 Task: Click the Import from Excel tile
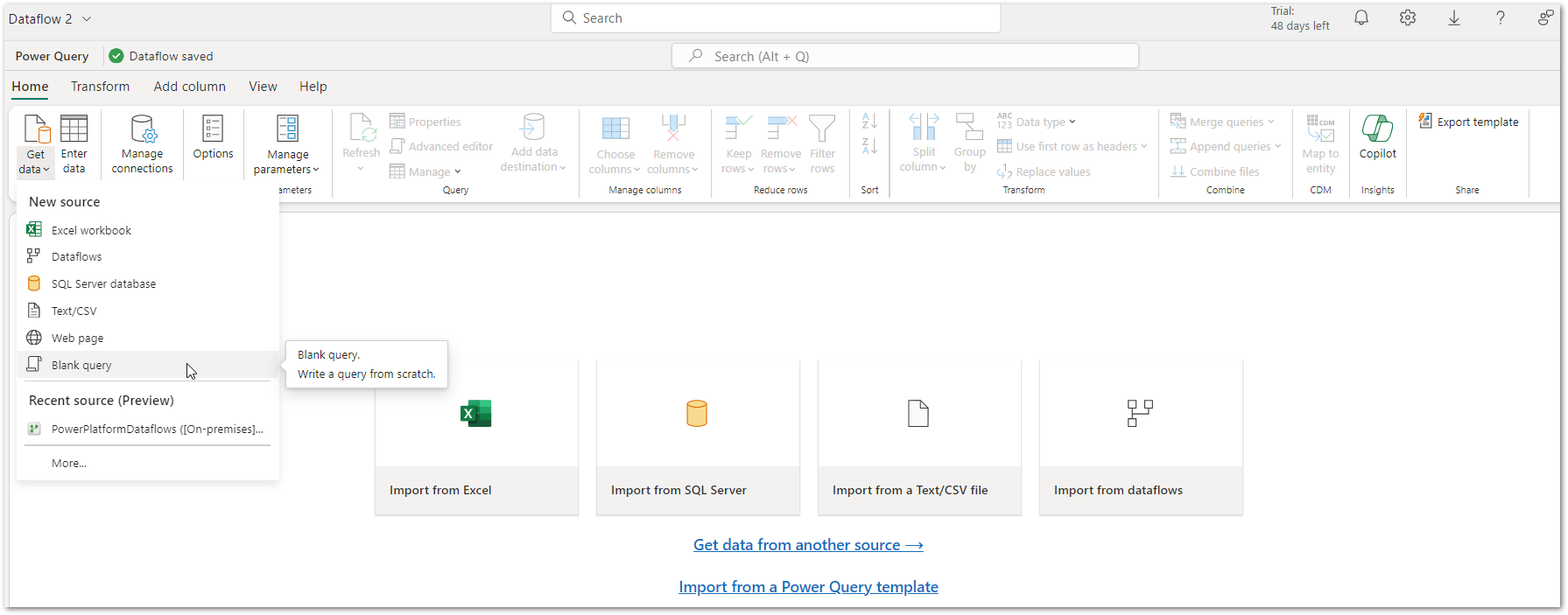coord(476,437)
